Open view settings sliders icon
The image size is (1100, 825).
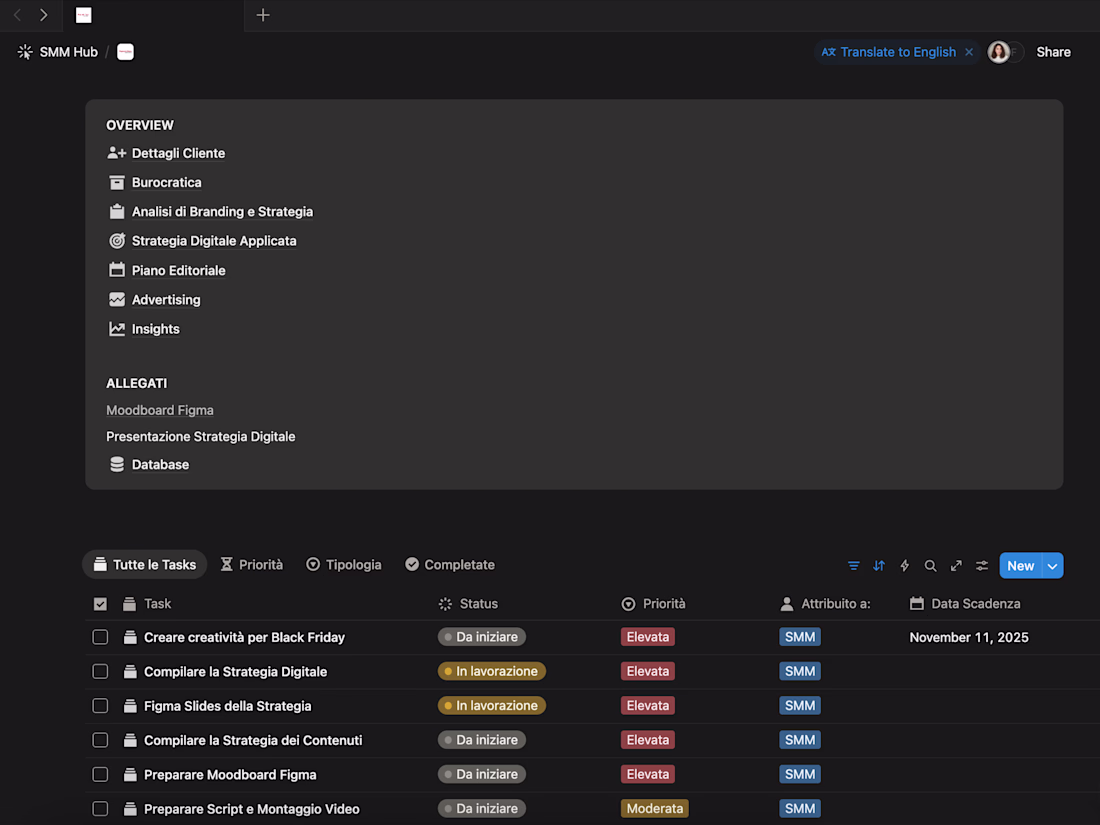click(982, 565)
